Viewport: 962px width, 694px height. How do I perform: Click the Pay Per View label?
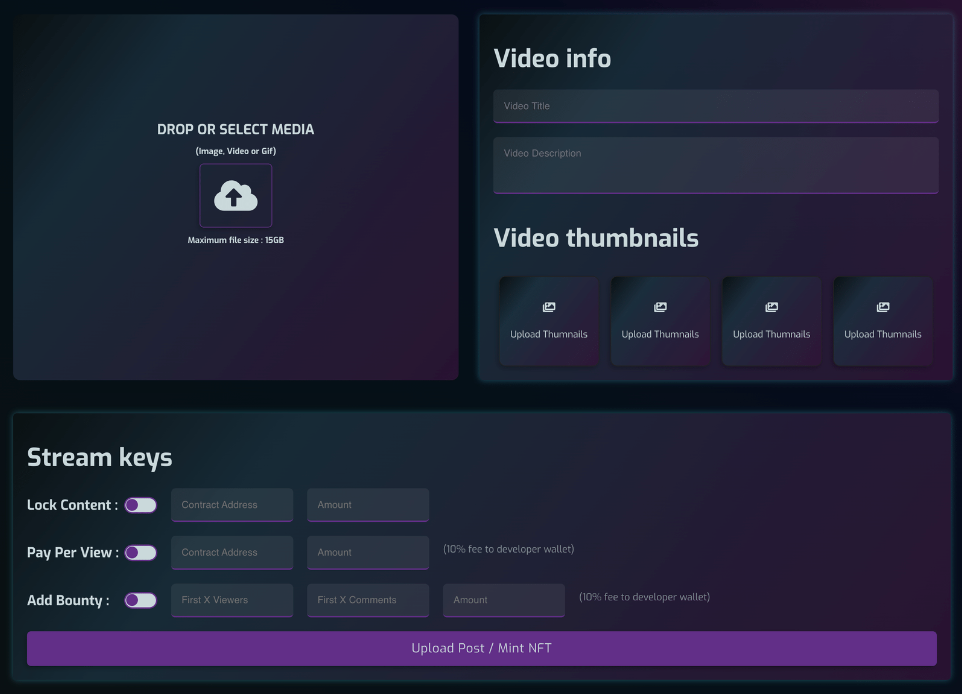pos(73,553)
